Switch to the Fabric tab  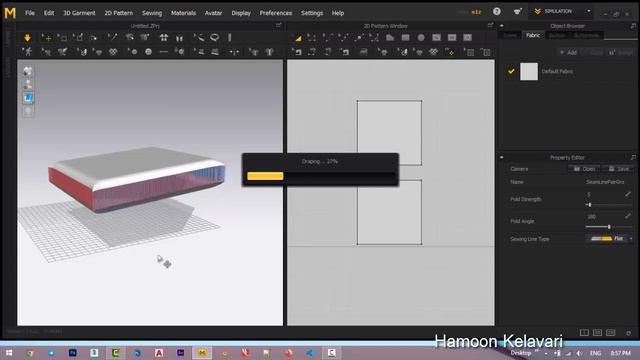click(533, 36)
